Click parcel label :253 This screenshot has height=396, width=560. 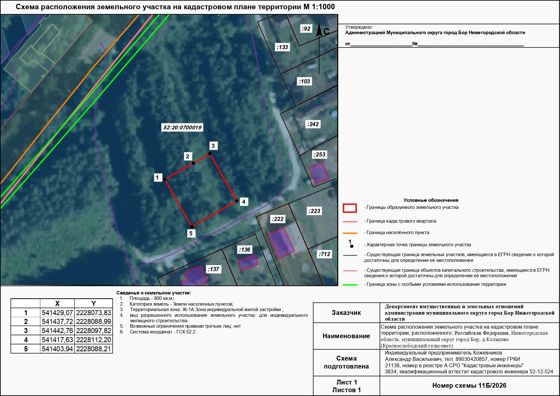[319, 155]
